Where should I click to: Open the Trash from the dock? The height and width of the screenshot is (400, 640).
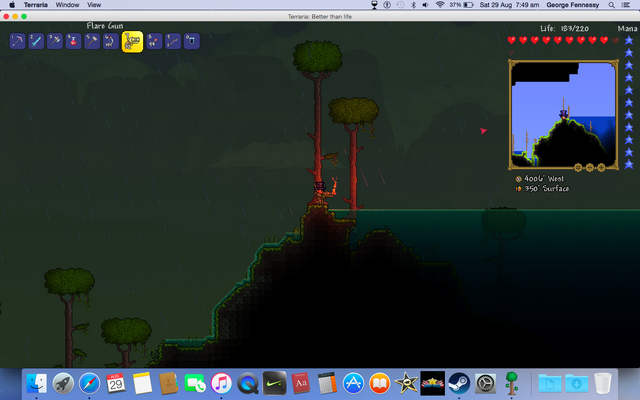pos(602,384)
